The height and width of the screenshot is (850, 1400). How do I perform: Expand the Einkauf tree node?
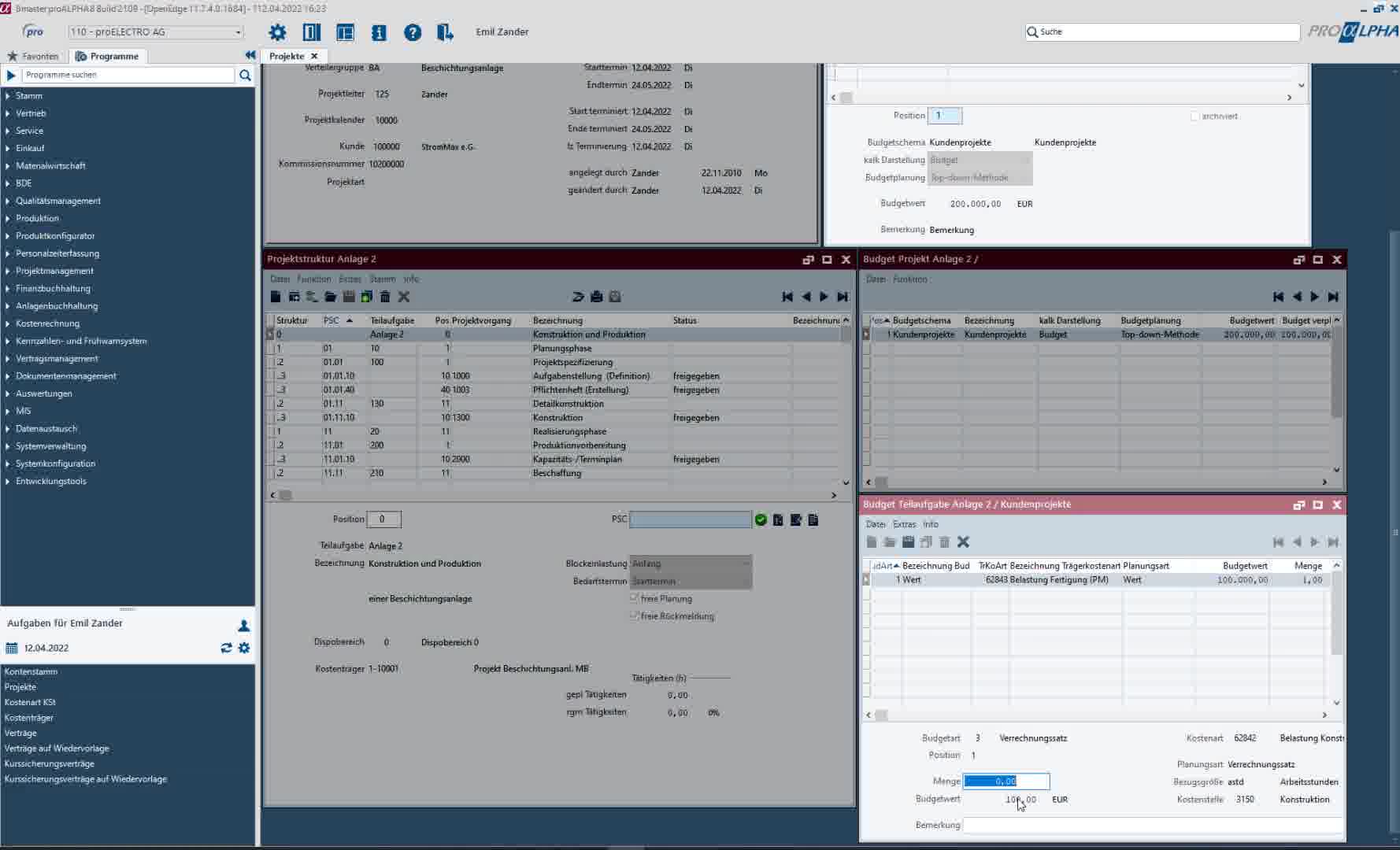[x=7, y=148]
